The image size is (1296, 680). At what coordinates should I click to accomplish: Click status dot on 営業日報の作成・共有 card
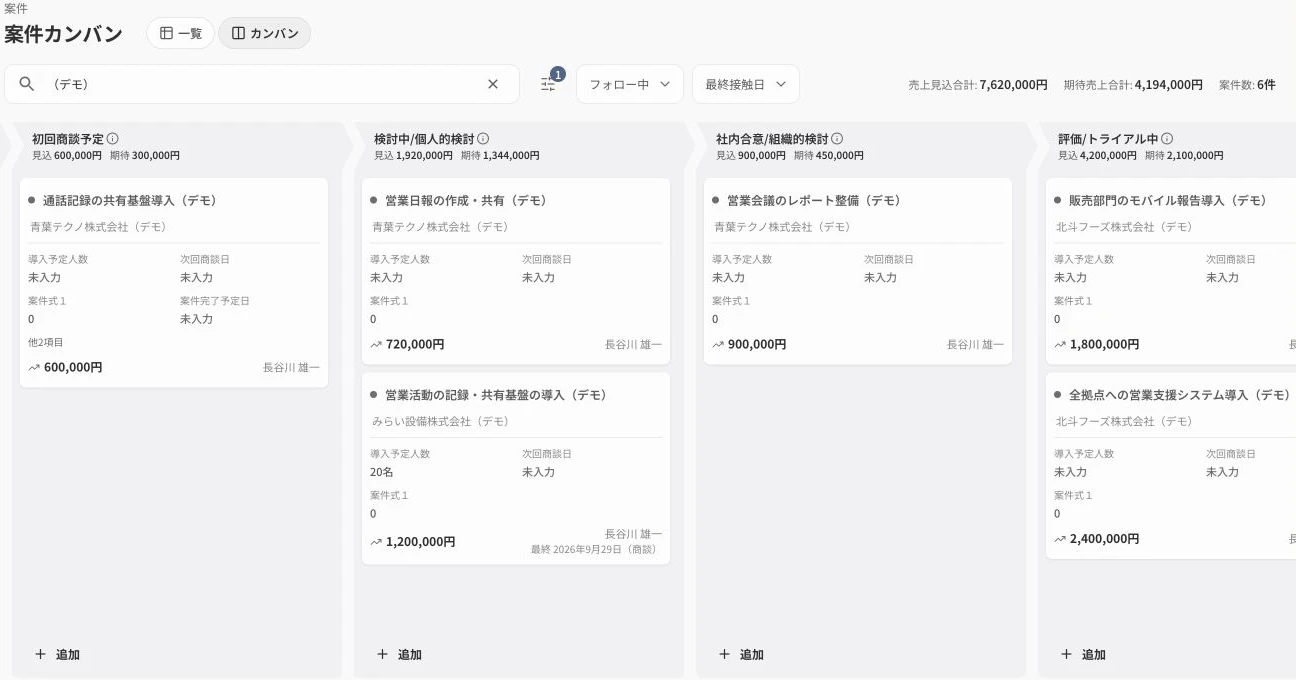tap(374, 200)
